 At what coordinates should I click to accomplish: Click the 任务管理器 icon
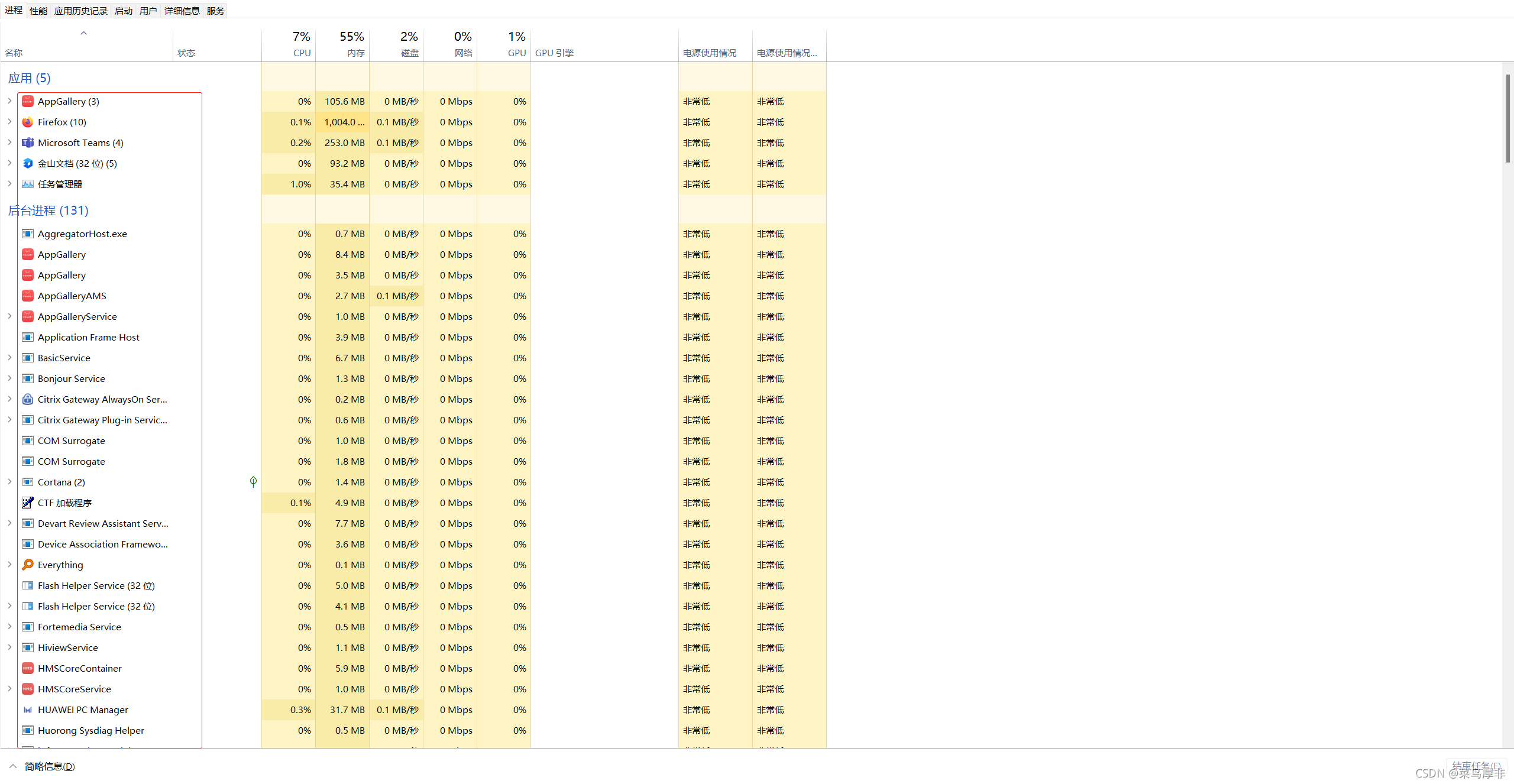point(28,184)
